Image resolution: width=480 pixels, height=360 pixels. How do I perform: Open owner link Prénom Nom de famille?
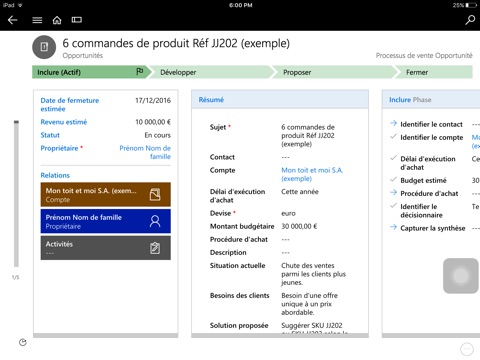coord(145,152)
